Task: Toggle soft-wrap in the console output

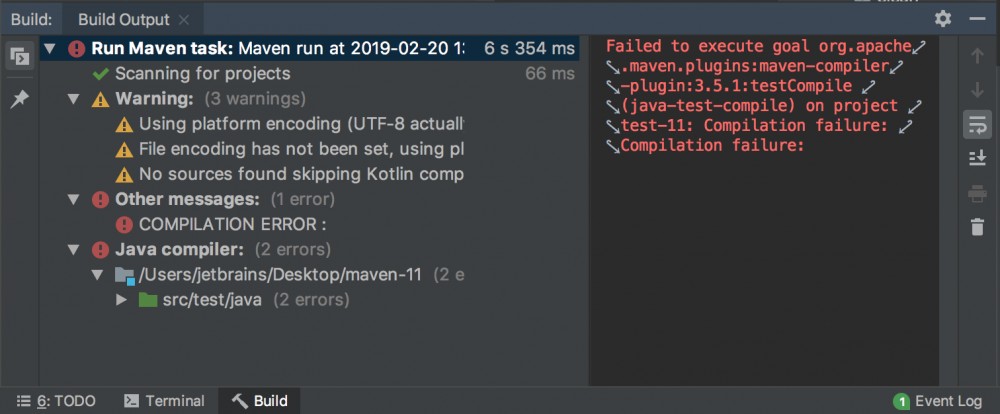Action: click(977, 124)
